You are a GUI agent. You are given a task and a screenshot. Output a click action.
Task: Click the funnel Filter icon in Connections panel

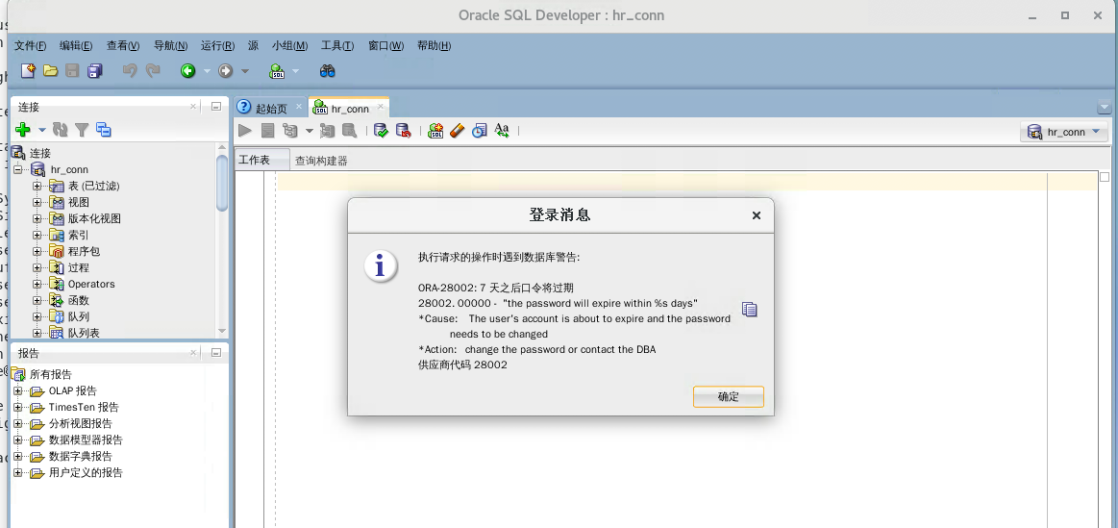point(82,130)
